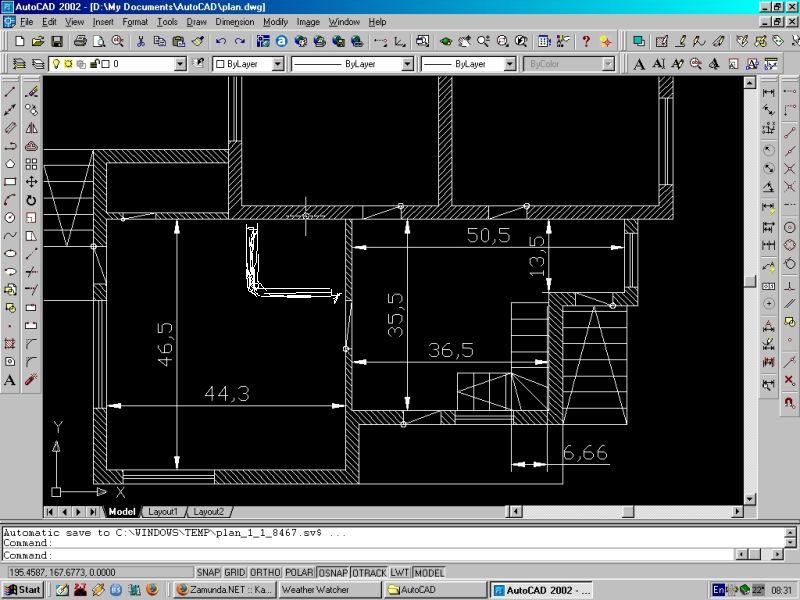Image resolution: width=800 pixels, height=600 pixels.
Task: Select the Line tool in Draw toolbar
Action: [x=10, y=92]
